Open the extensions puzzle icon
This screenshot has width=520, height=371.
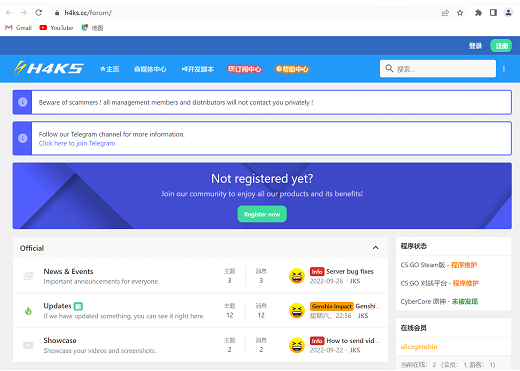tap(478, 13)
